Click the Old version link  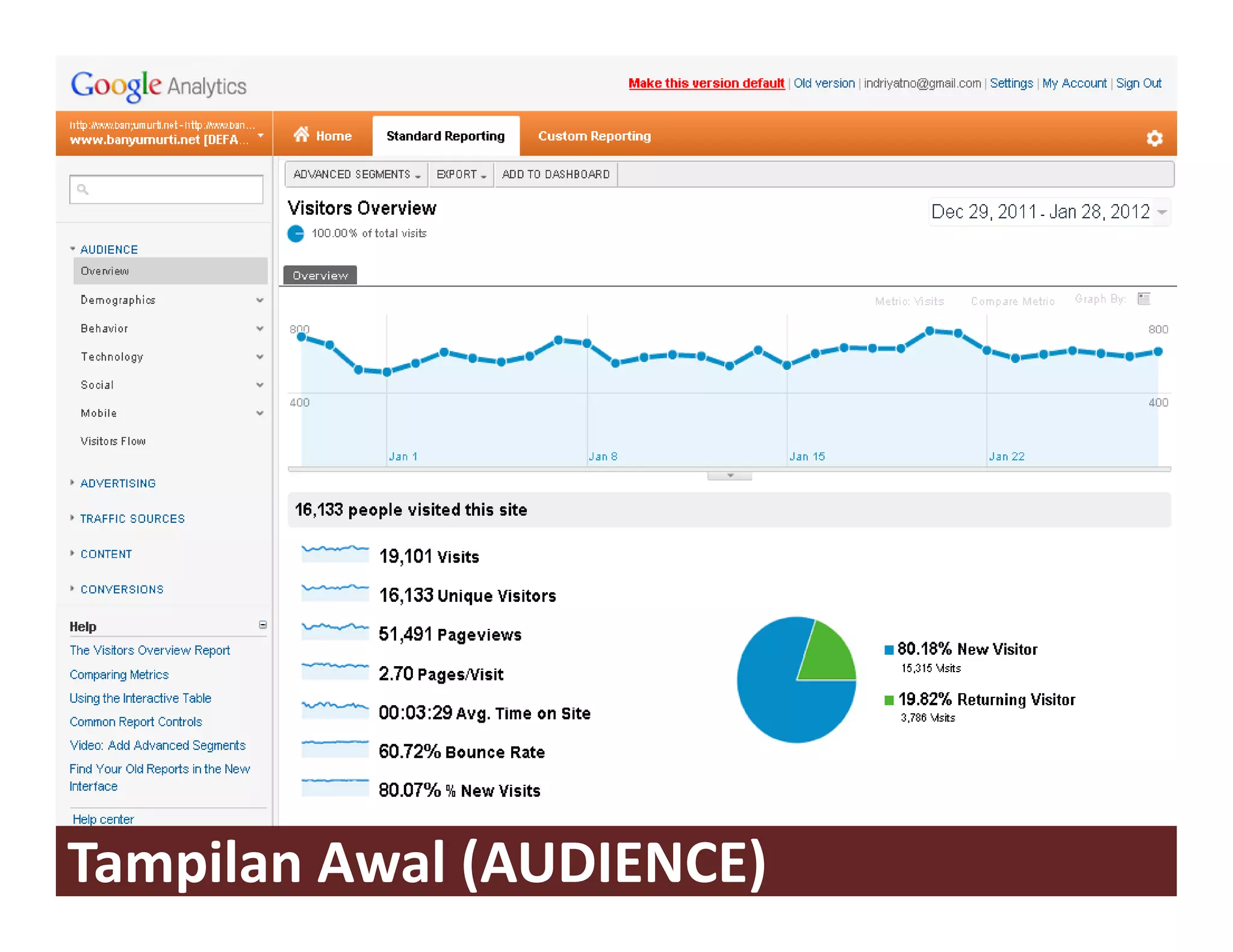tap(824, 83)
